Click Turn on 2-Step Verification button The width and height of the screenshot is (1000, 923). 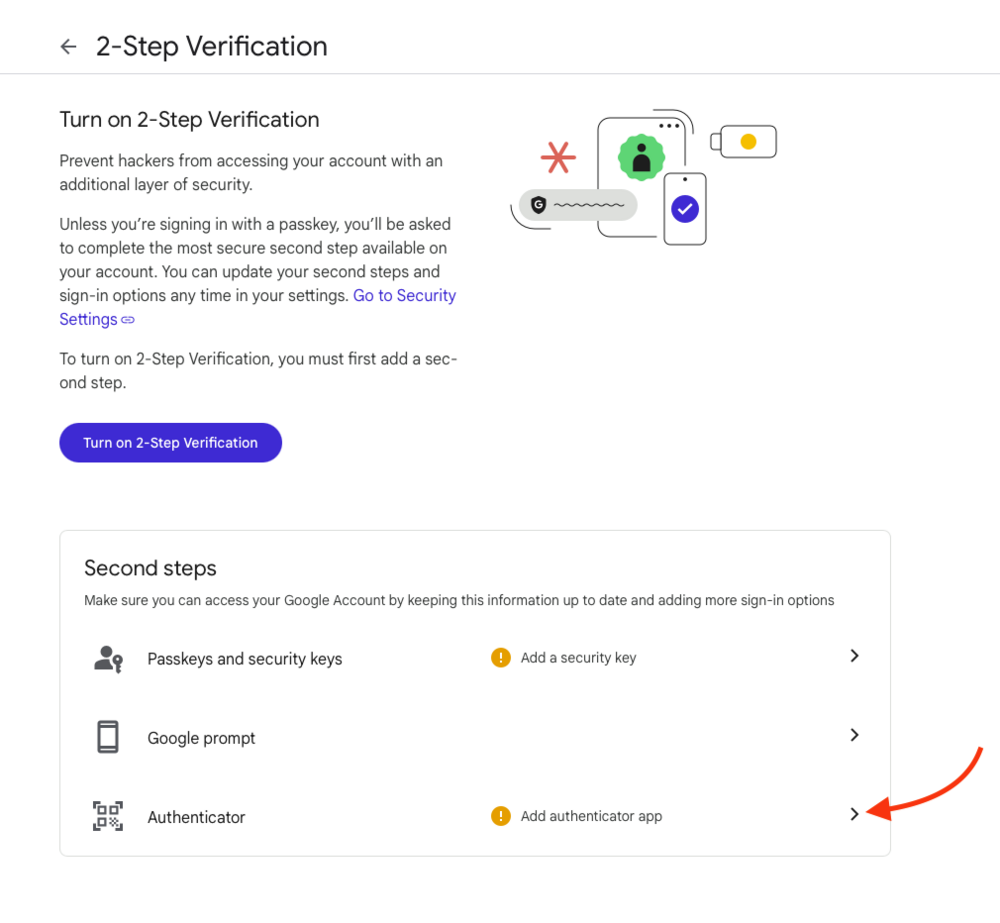[170, 443]
